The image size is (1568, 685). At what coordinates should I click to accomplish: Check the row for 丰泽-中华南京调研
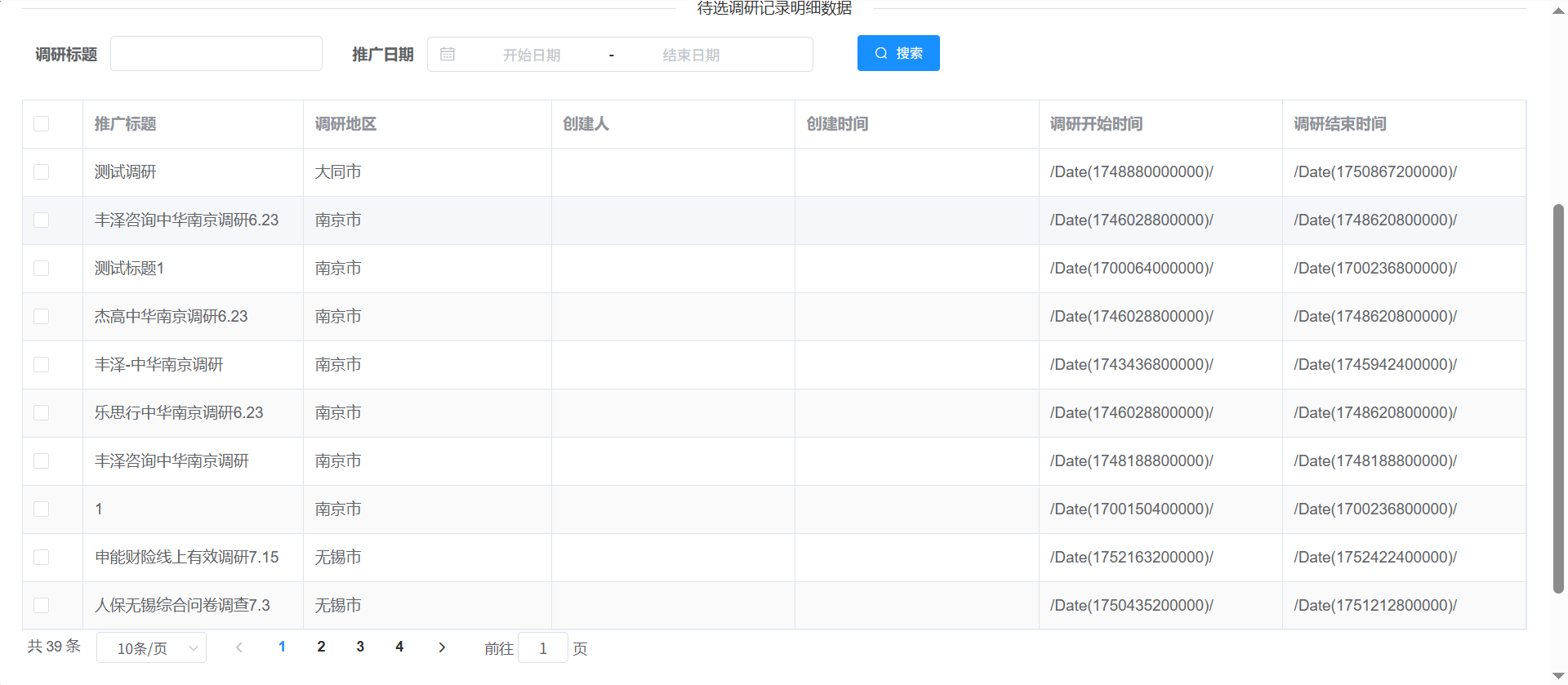click(42, 364)
